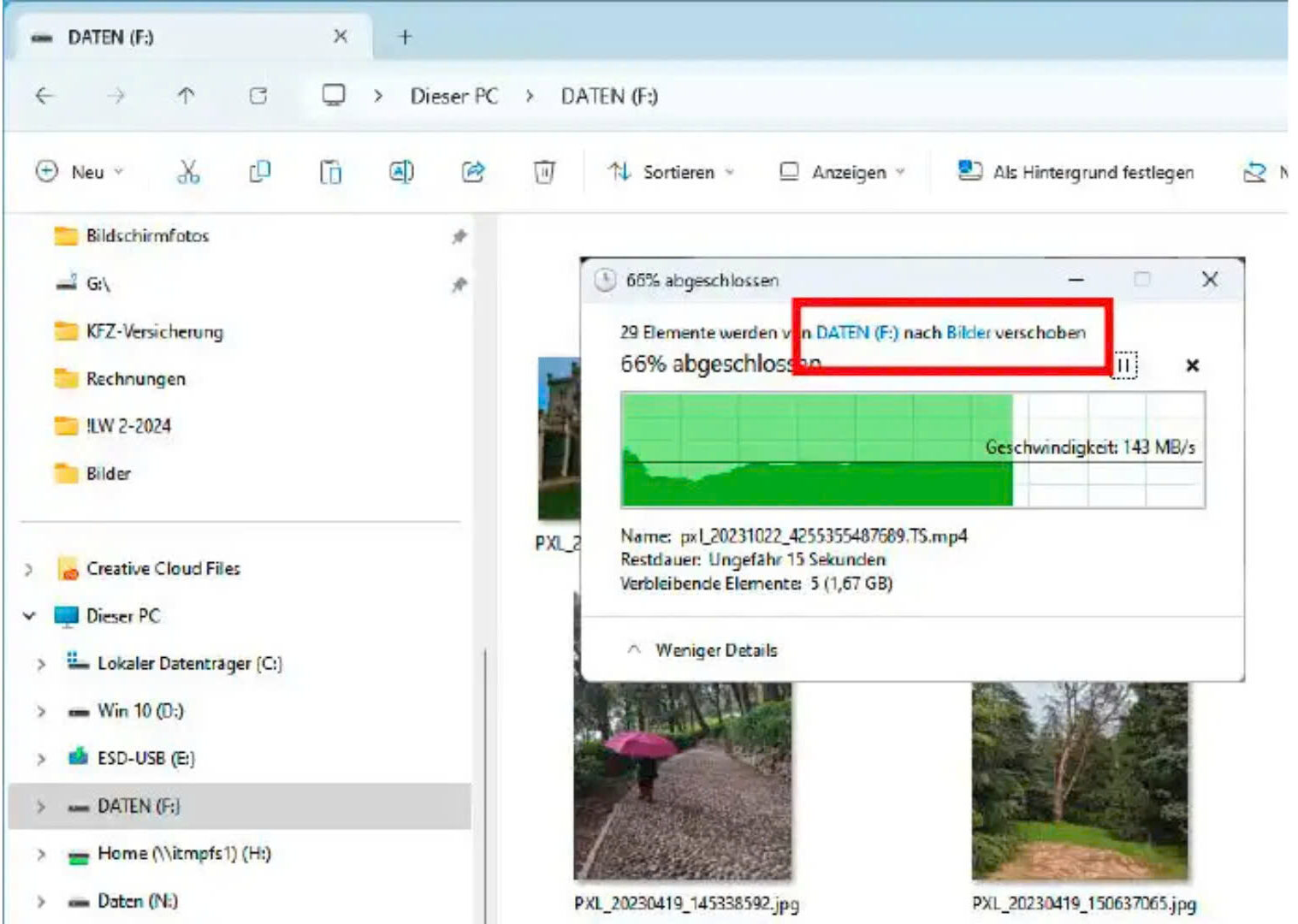The height and width of the screenshot is (924, 1298).
Task: Unpin Bildschirmfotos from quick access
Action: coord(459,236)
